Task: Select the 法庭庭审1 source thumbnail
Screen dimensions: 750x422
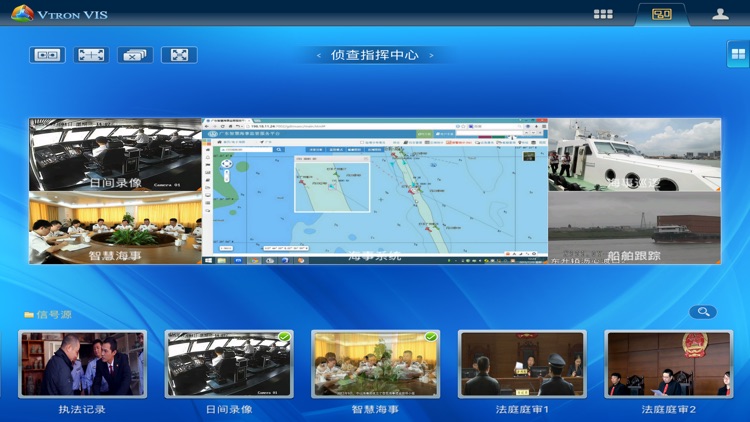Action: tap(522, 364)
